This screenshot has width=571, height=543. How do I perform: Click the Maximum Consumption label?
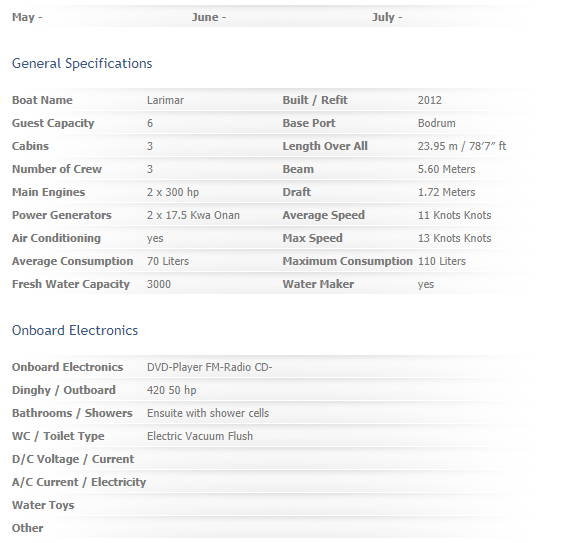348,261
